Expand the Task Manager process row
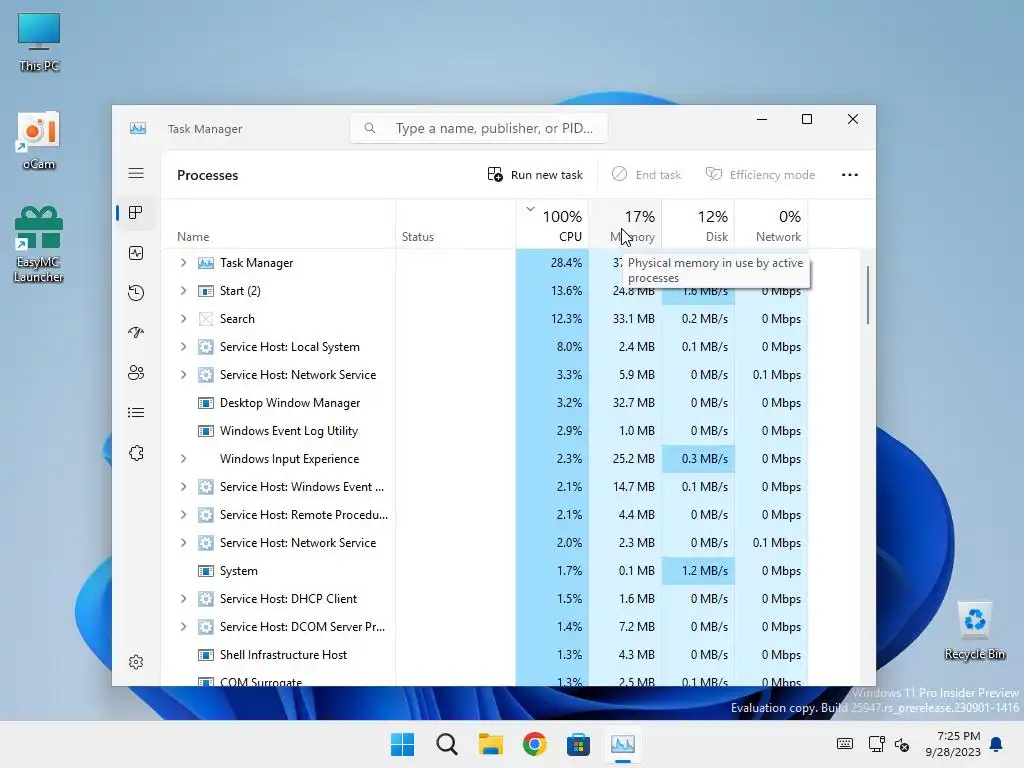 click(184, 263)
